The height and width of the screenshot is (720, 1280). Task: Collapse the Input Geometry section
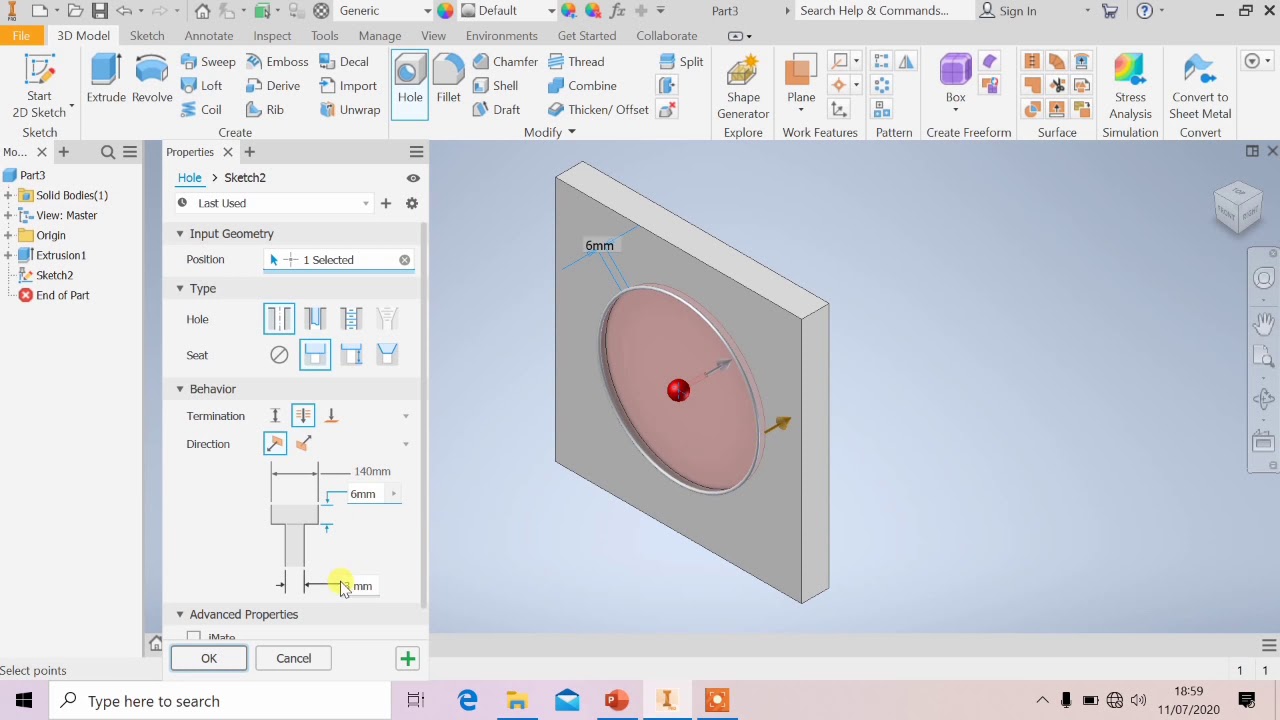tap(180, 234)
